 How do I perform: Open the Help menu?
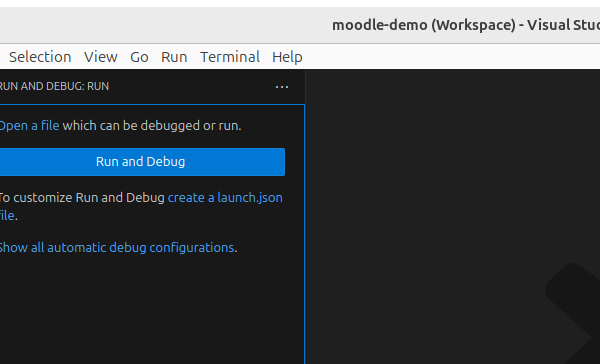287,57
